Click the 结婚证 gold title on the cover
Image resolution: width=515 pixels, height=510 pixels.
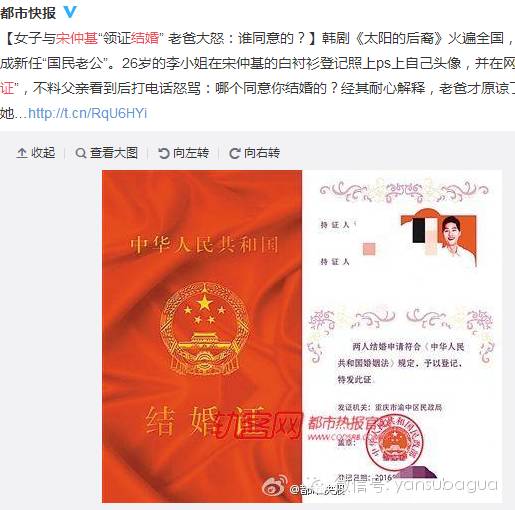tap(205, 421)
